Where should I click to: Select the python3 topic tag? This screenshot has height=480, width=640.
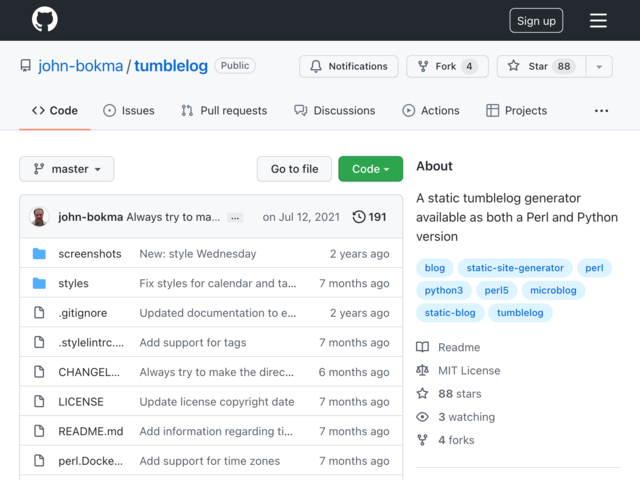click(444, 290)
